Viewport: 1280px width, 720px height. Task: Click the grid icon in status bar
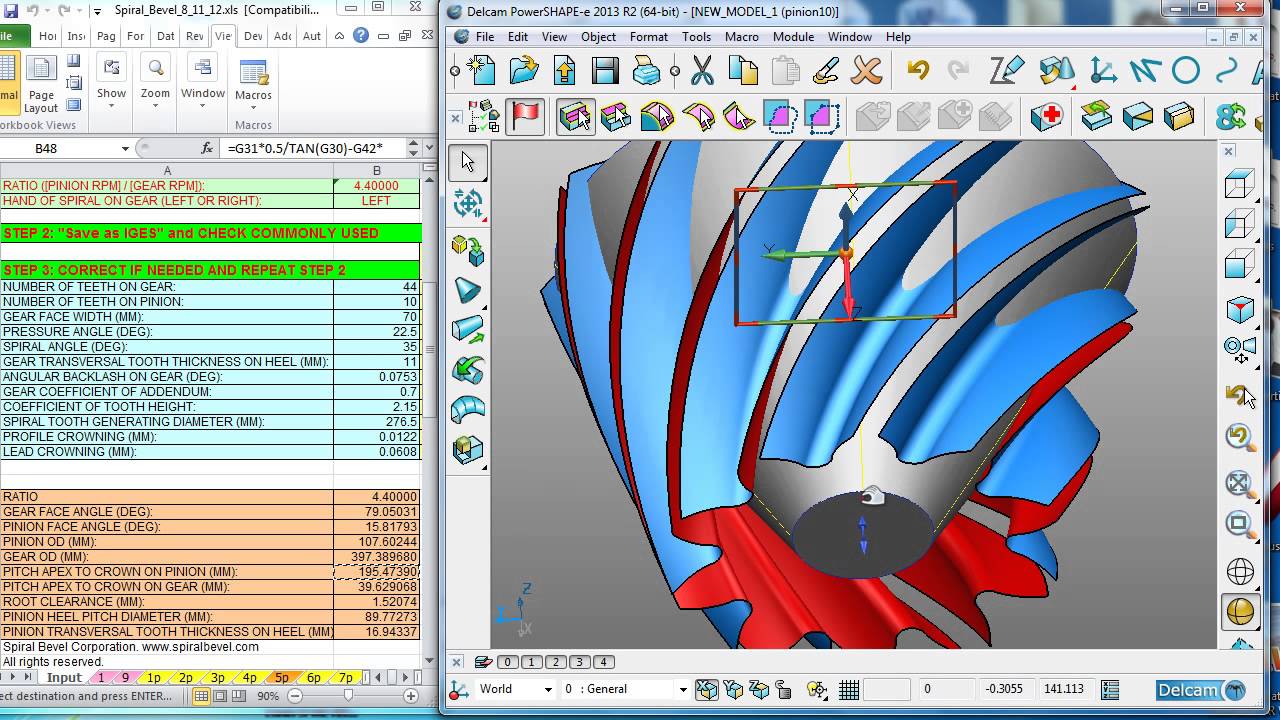click(849, 689)
